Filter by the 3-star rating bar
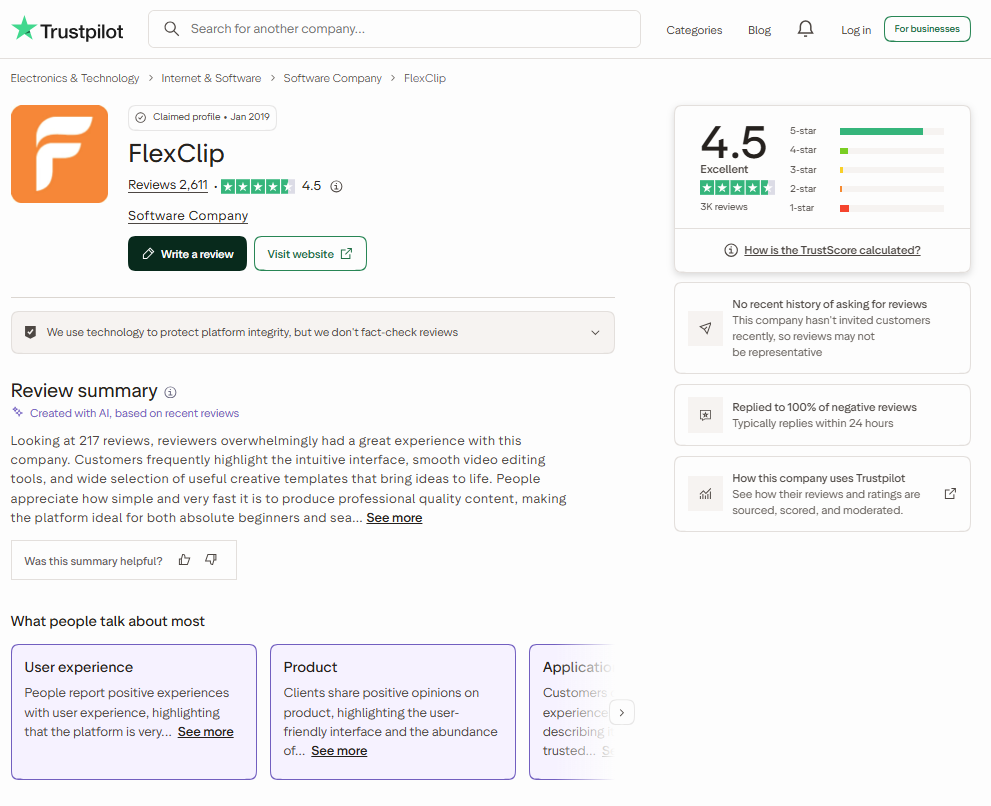Screen dimensions: 991x806 (866, 170)
